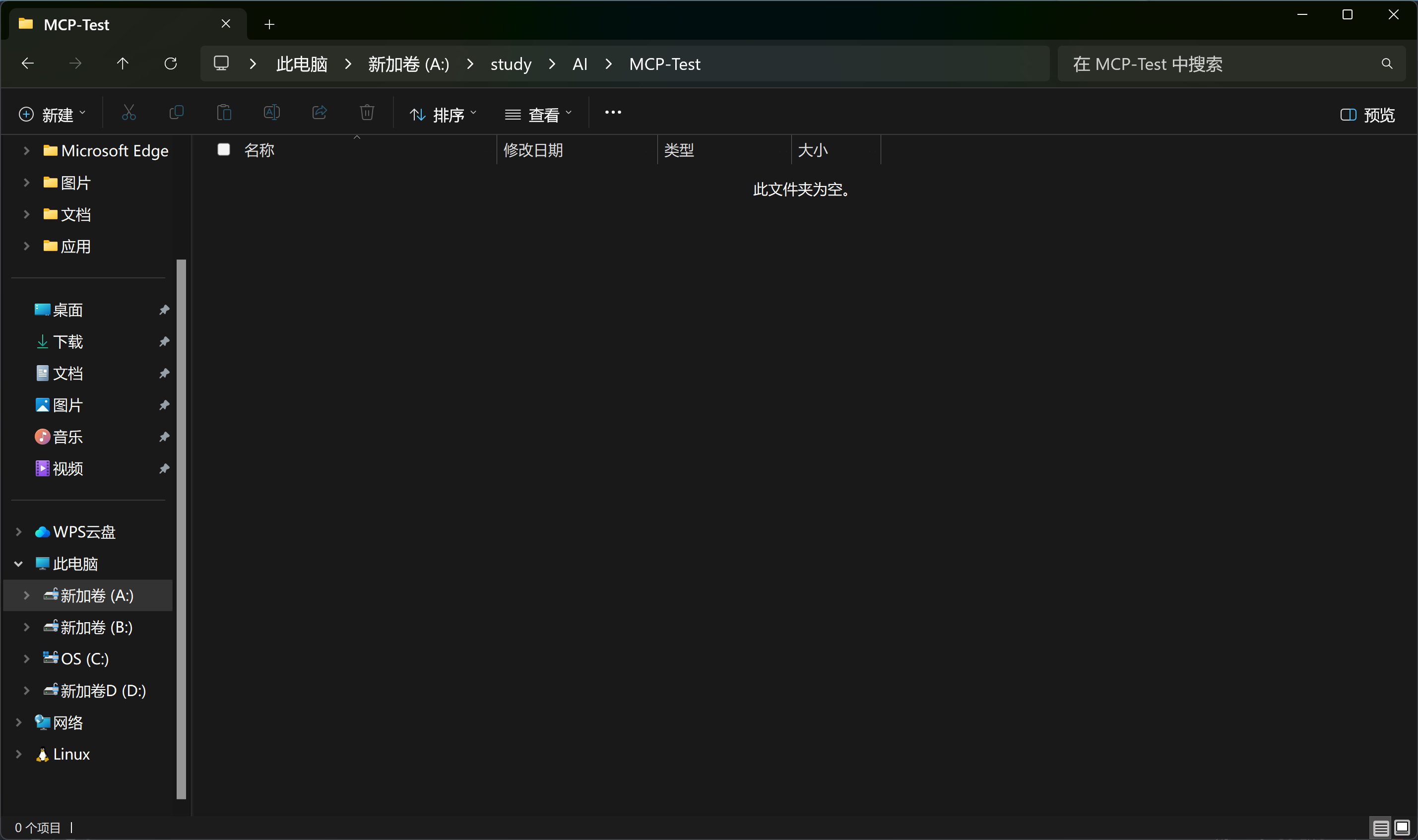Open 下载 from quick access
Screen dimensions: 1418x840
pos(67,342)
